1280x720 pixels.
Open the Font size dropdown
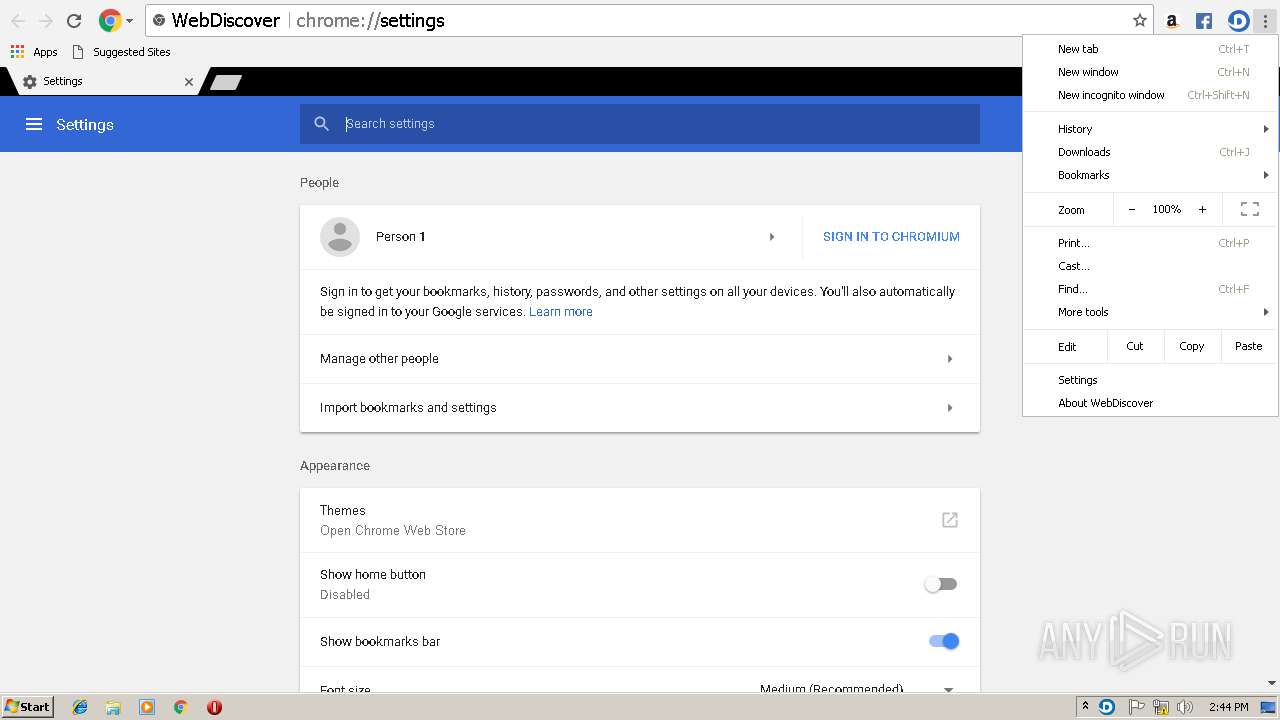click(857, 688)
